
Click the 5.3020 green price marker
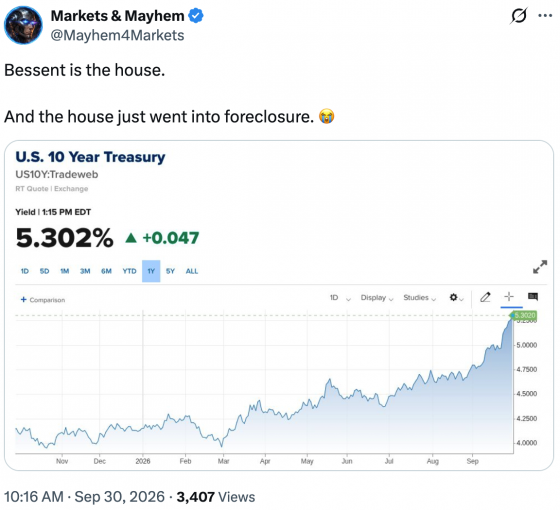[x=524, y=315]
